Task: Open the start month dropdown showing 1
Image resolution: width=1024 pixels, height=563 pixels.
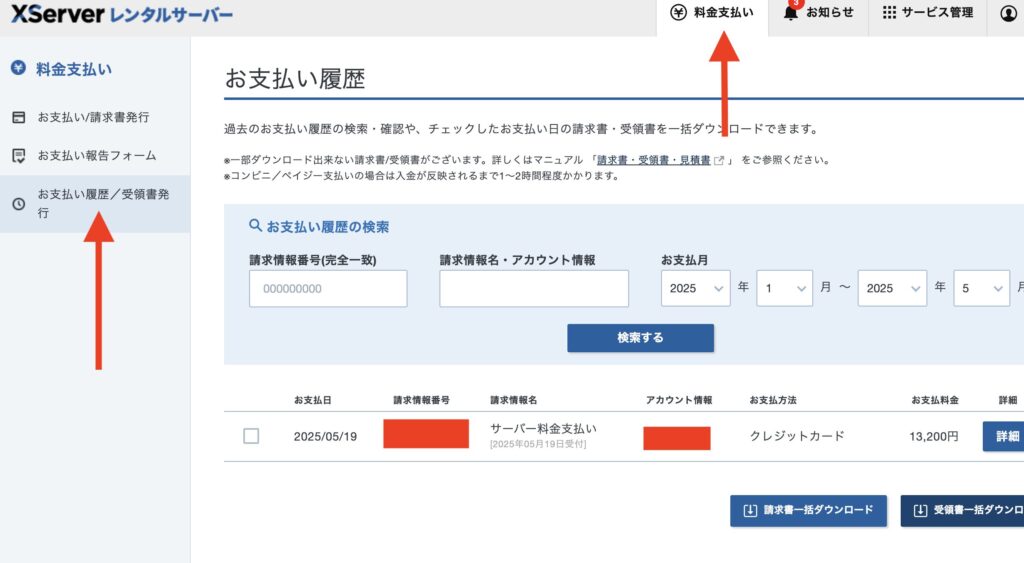Action: tap(784, 288)
